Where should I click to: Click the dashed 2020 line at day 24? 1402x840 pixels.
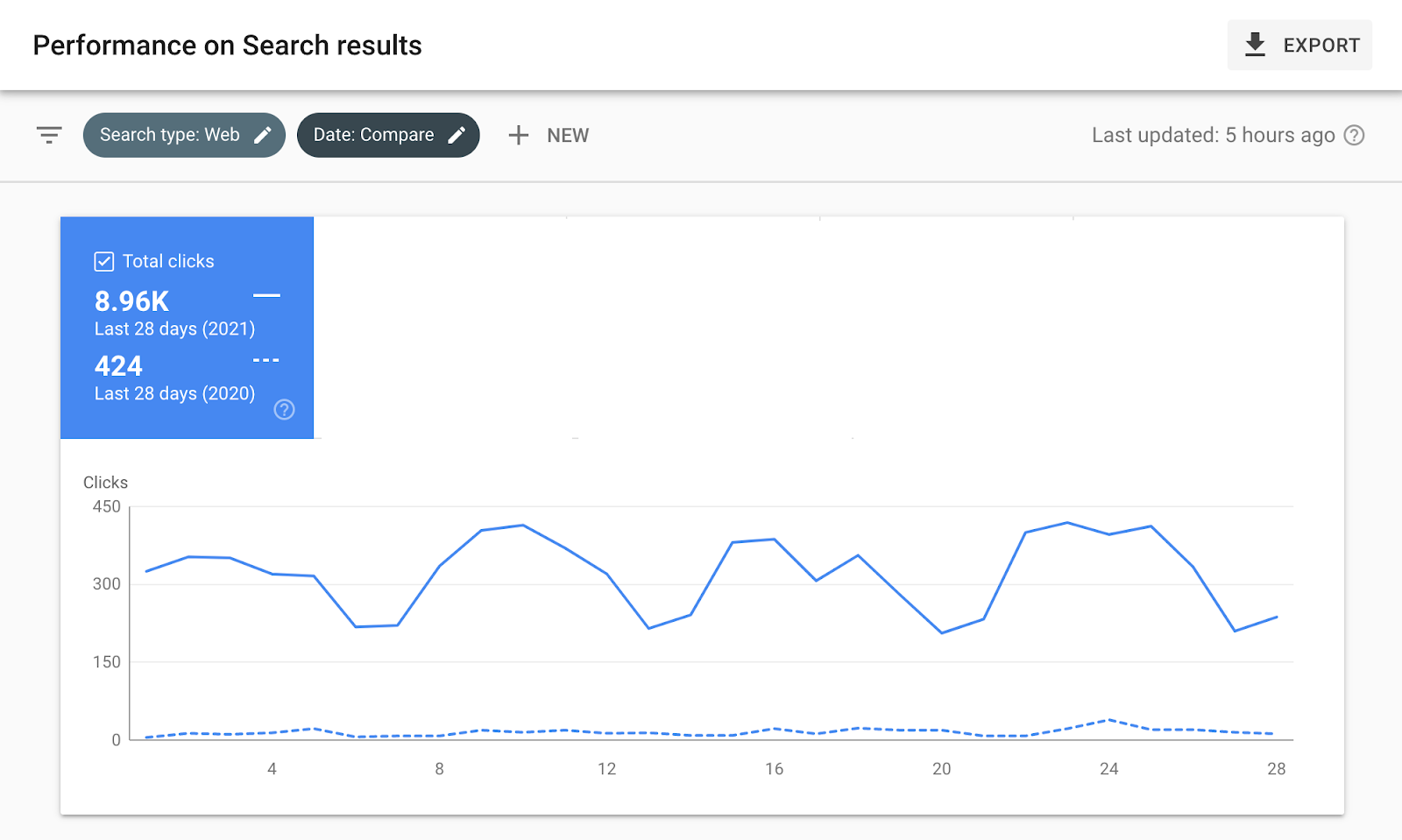(1109, 720)
